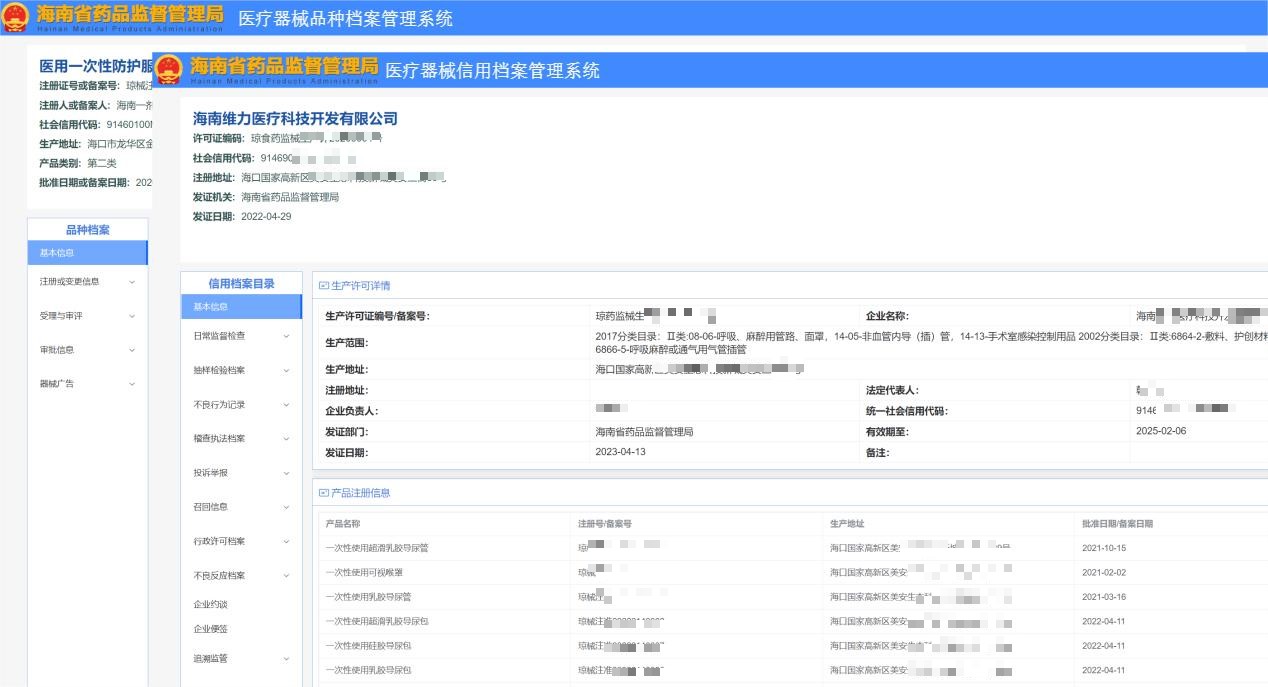Click the 注册号/备案号 column header
The image size is (1268, 687).
[605, 524]
